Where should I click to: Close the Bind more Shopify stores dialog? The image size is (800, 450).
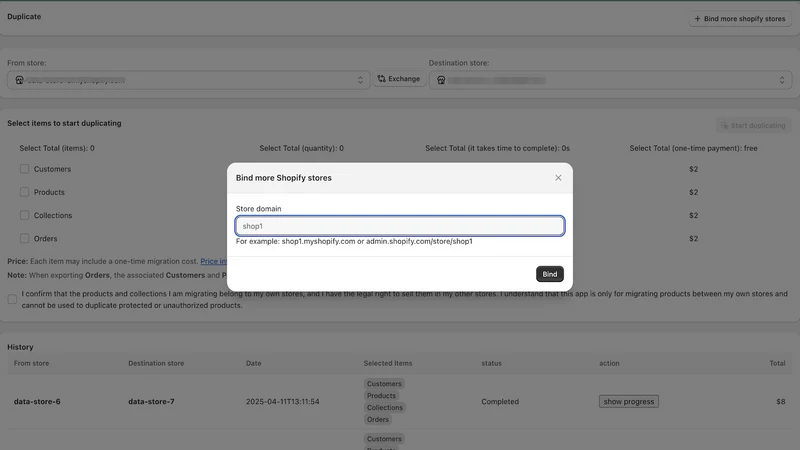(x=558, y=178)
